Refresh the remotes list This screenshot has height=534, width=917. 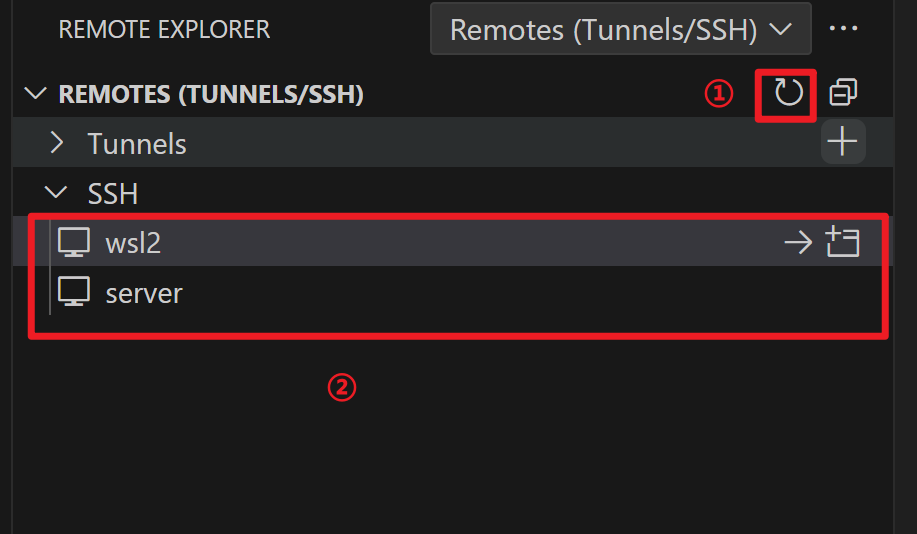coord(788,93)
